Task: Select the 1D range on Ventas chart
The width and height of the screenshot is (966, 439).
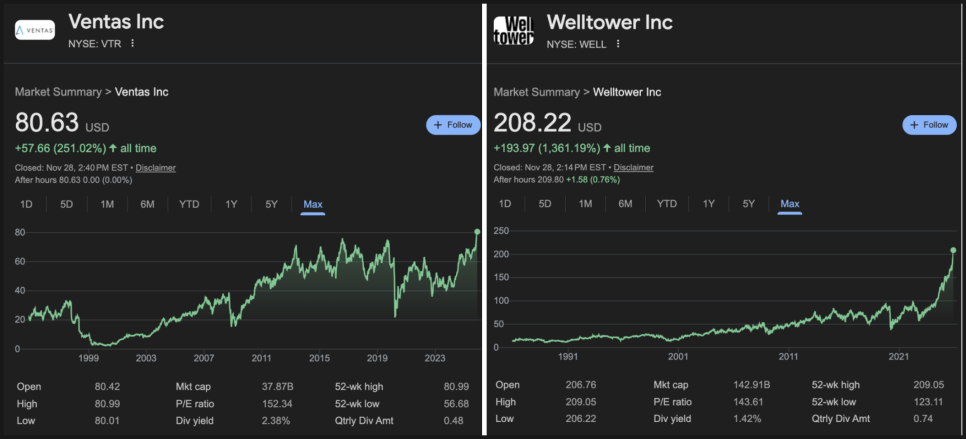Action: [x=27, y=204]
